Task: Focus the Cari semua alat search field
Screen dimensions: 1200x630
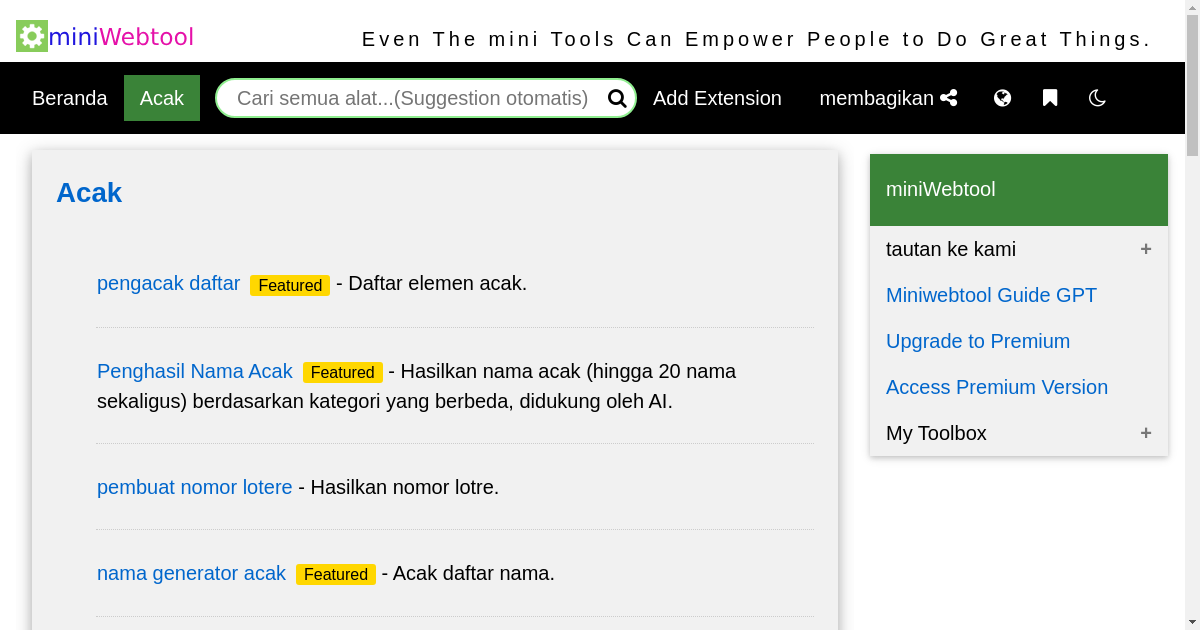Action: tap(412, 98)
